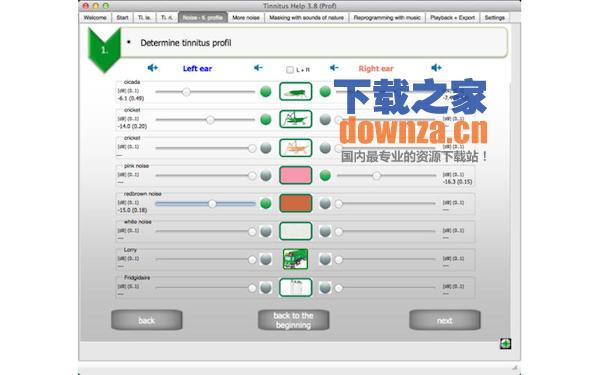
Task: Click the cicada left ear slider handle
Action: (x=186, y=92)
